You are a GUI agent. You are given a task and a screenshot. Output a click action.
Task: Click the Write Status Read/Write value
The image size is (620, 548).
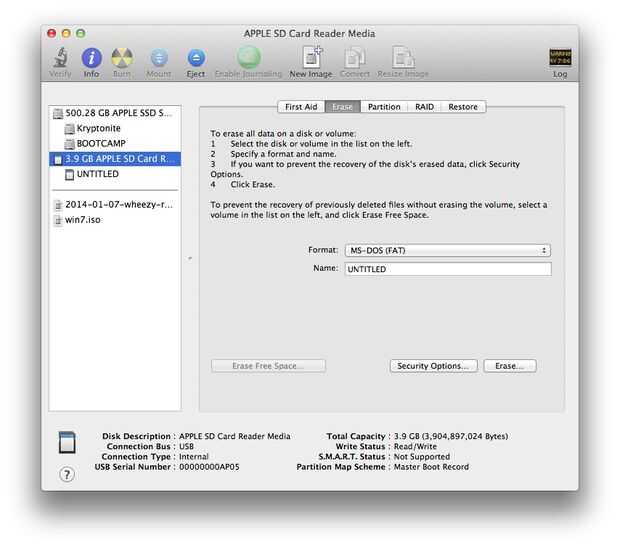(x=415, y=446)
